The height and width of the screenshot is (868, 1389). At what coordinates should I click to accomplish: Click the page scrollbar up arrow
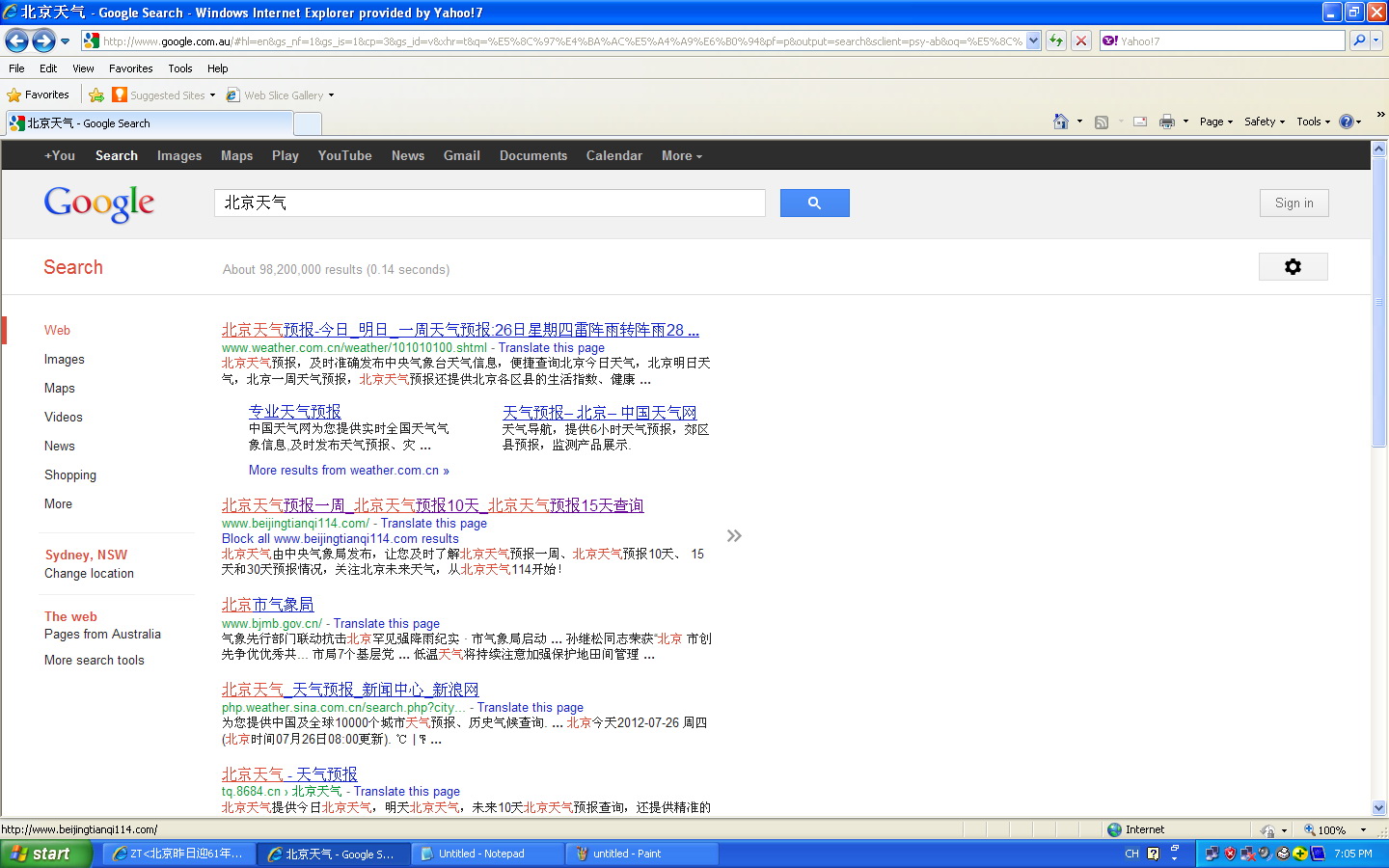(1378, 149)
